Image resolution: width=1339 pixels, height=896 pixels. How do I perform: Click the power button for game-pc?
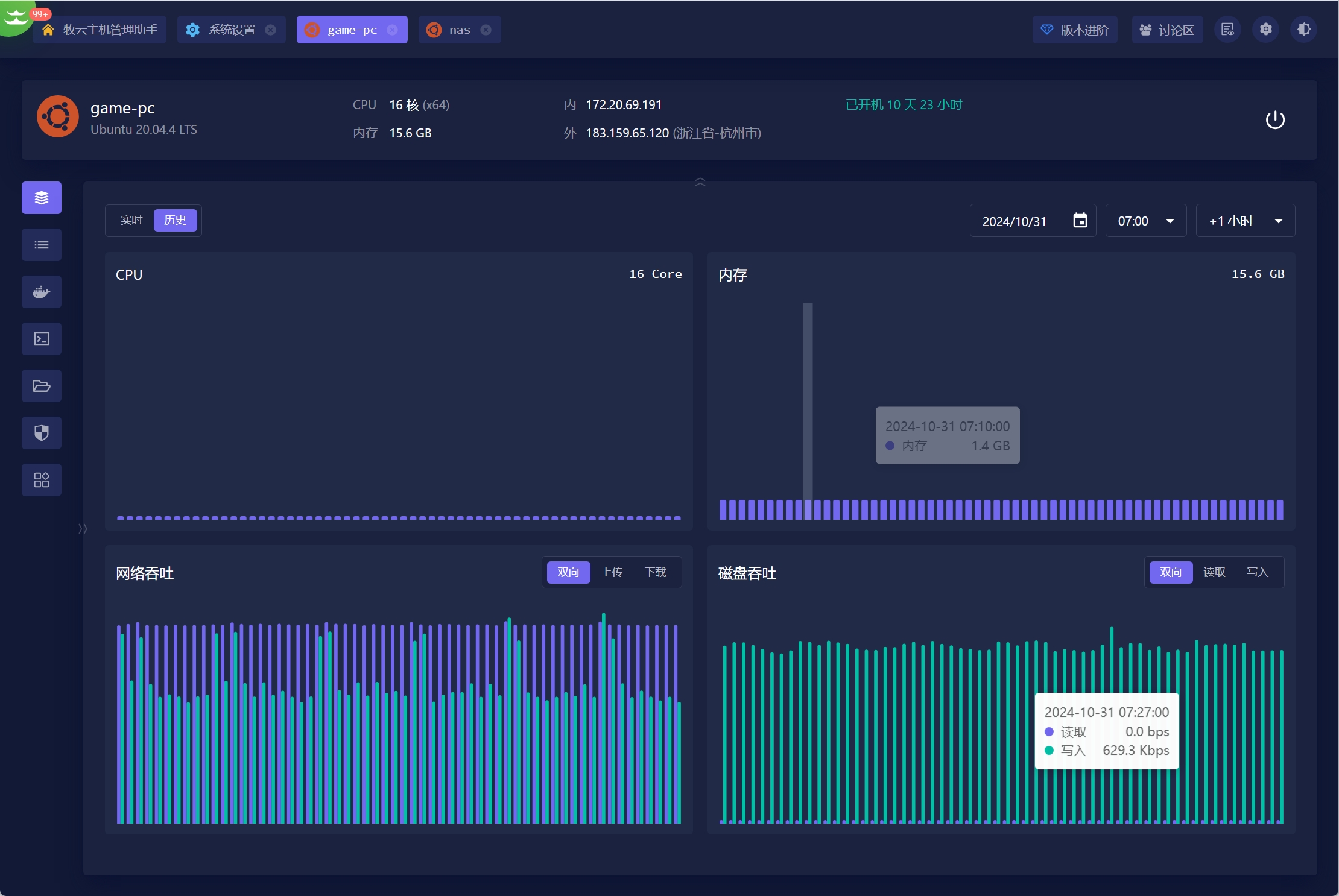point(1275,120)
